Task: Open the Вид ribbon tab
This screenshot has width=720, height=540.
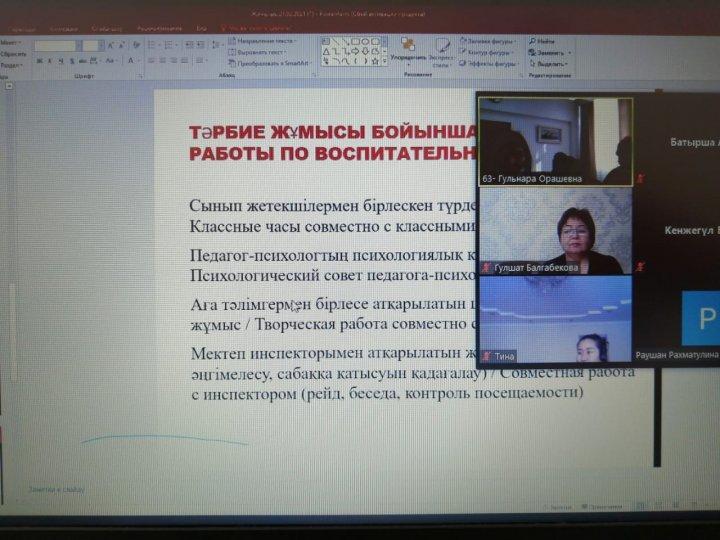Action: coord(201,29)
